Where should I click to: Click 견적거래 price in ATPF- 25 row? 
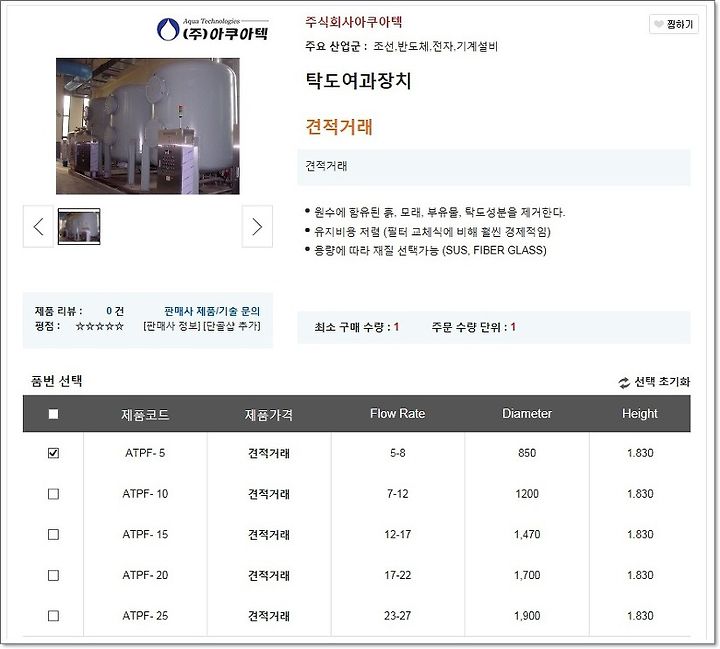pos(269,615)
